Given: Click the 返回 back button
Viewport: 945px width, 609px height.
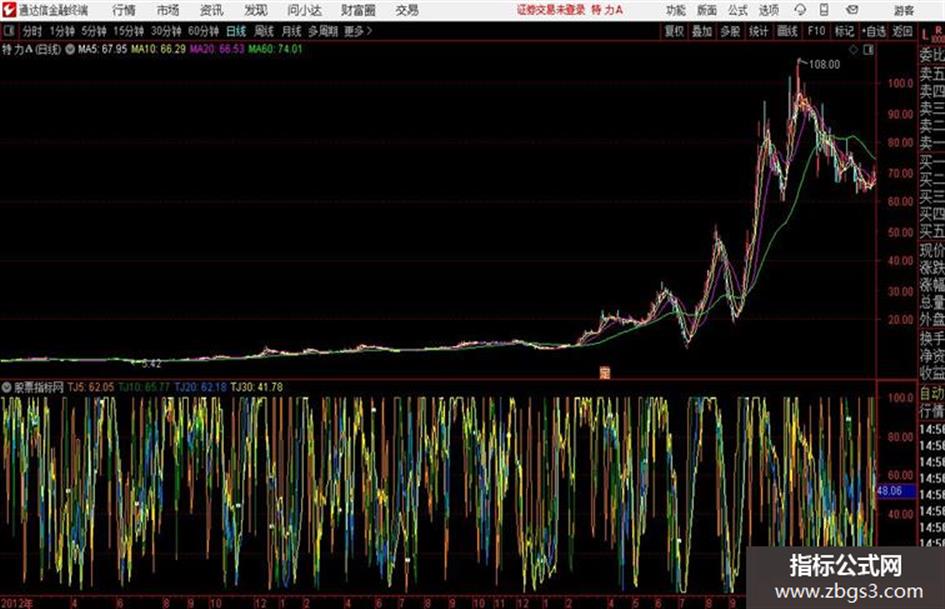Looking at the screenshot, I should [902, 31].
